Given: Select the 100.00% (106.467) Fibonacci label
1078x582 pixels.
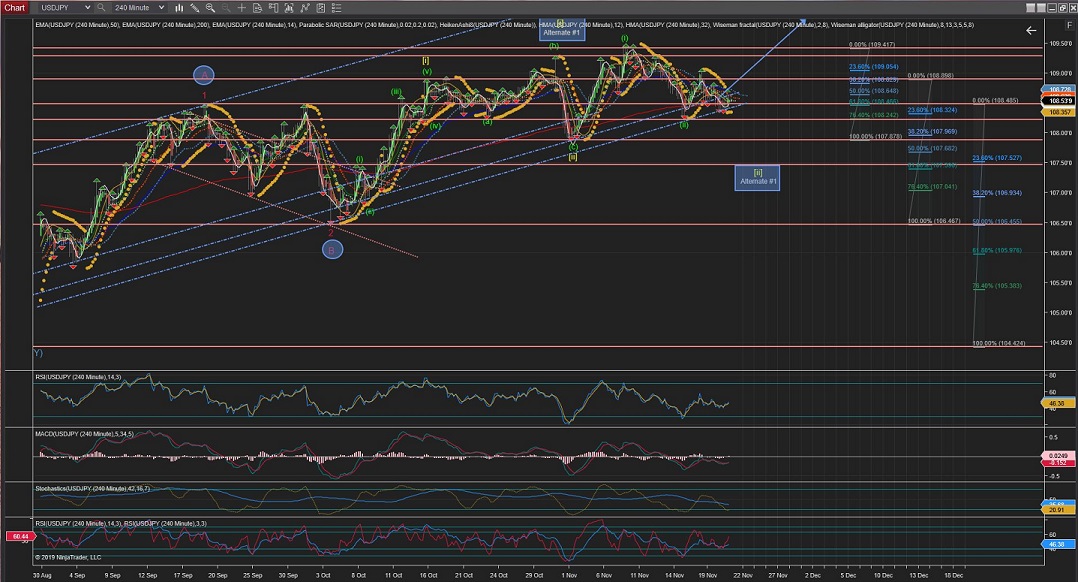Looking at the screenshot, I should (x=934, y=221).
